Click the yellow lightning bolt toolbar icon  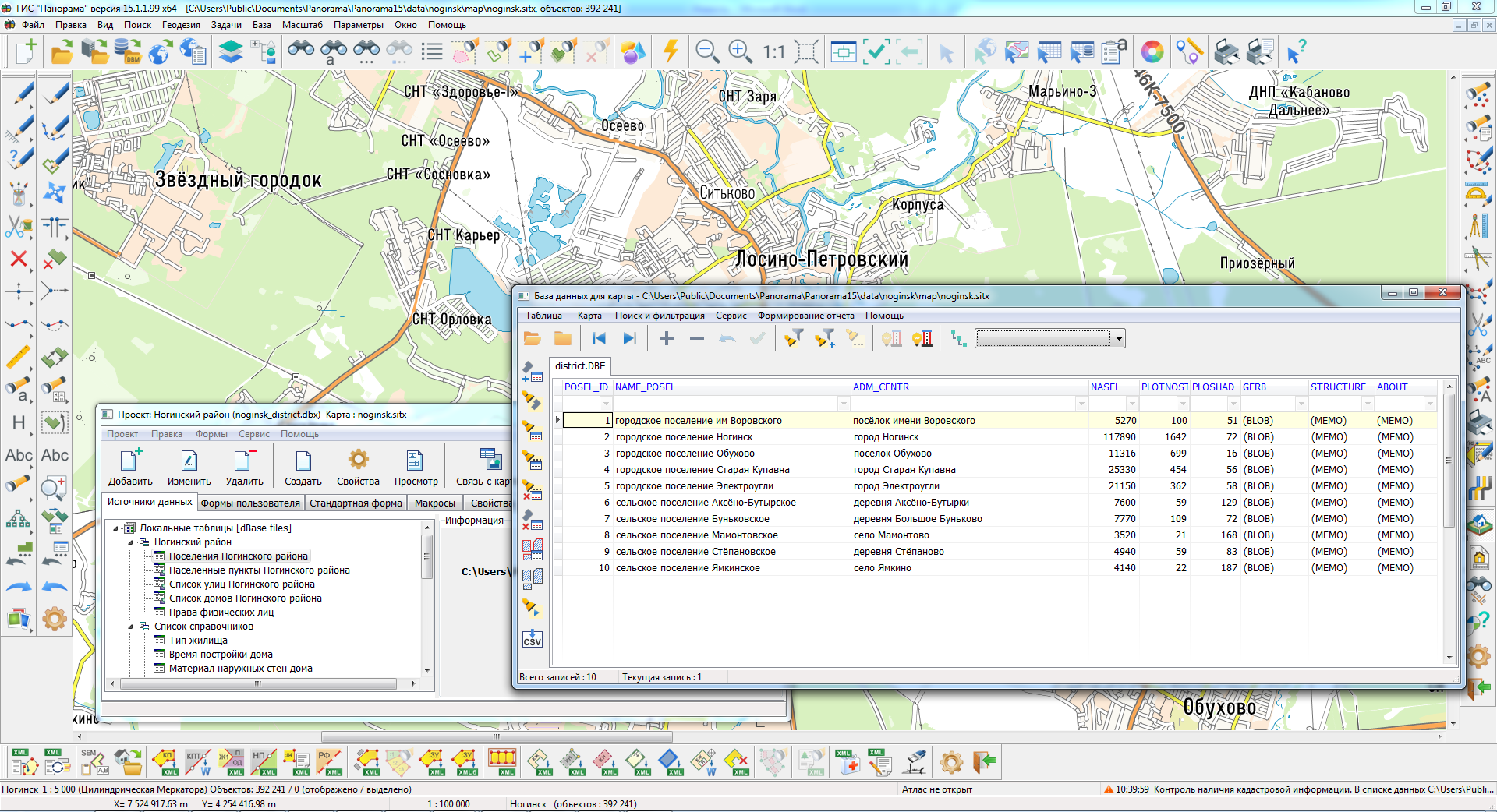670,52
